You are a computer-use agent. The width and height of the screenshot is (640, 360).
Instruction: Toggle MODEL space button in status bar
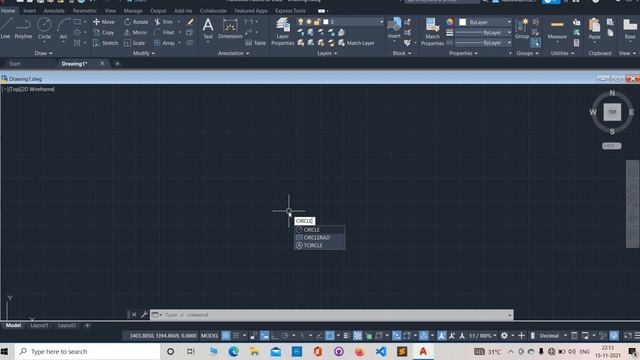click(x=209, y=336)
